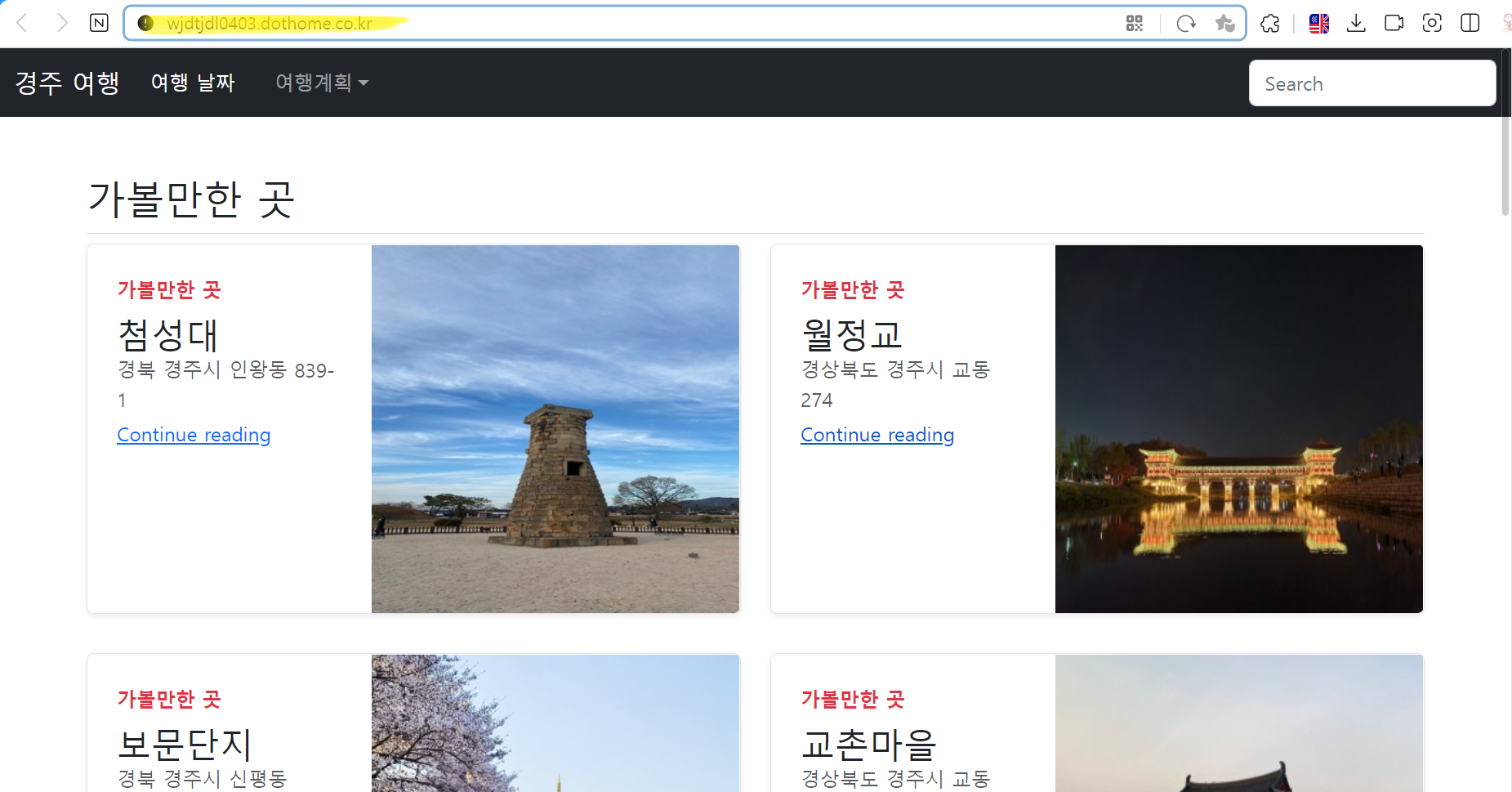Viewport: 1512px width, 792px height.
Task: Click the 첨성대 card title
Action: (168, 335)
